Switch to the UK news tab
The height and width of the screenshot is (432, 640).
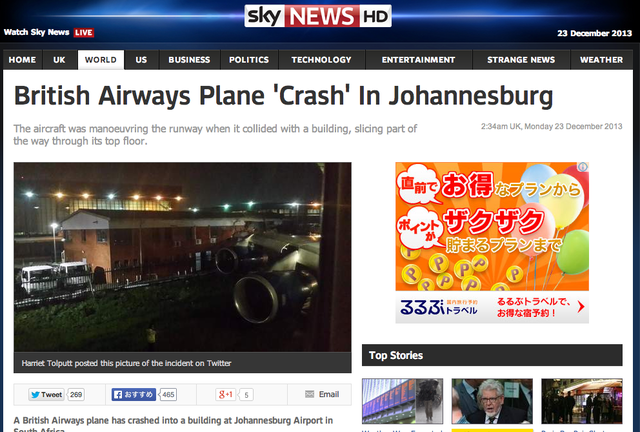(60, 60)
